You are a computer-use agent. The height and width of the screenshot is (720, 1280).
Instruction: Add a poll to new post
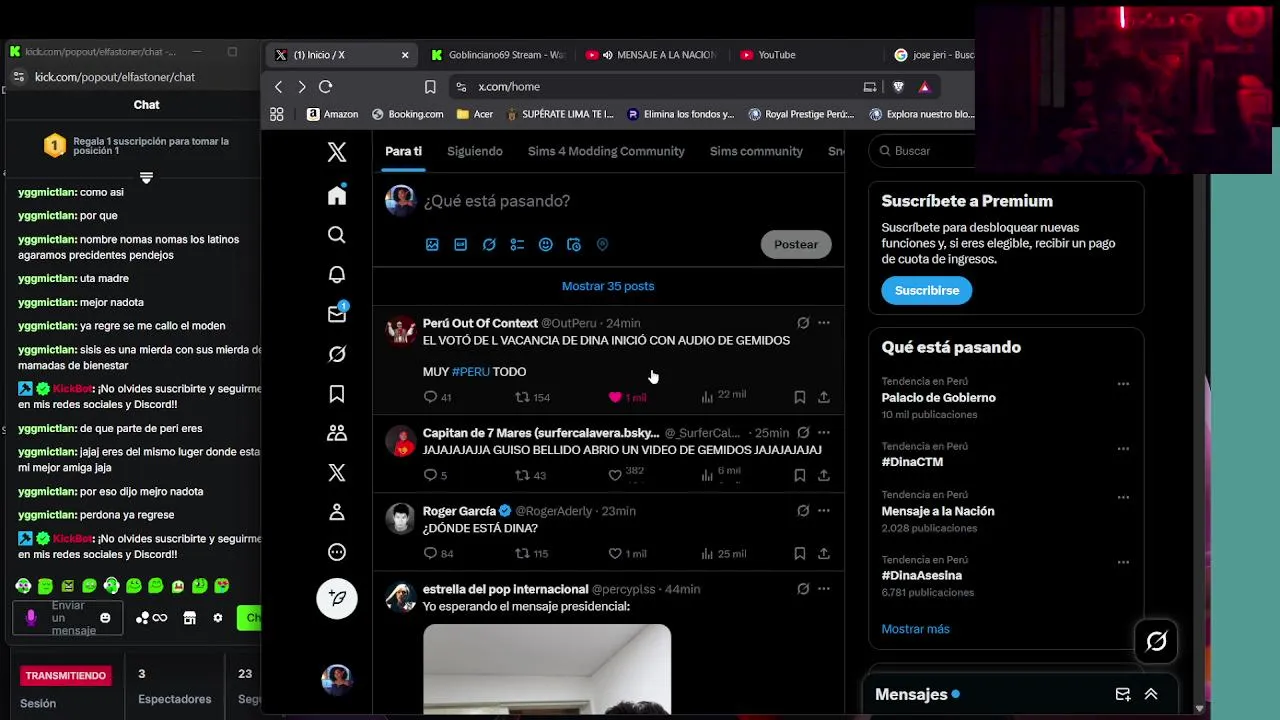pyautogui.click(x=517, y=244)
